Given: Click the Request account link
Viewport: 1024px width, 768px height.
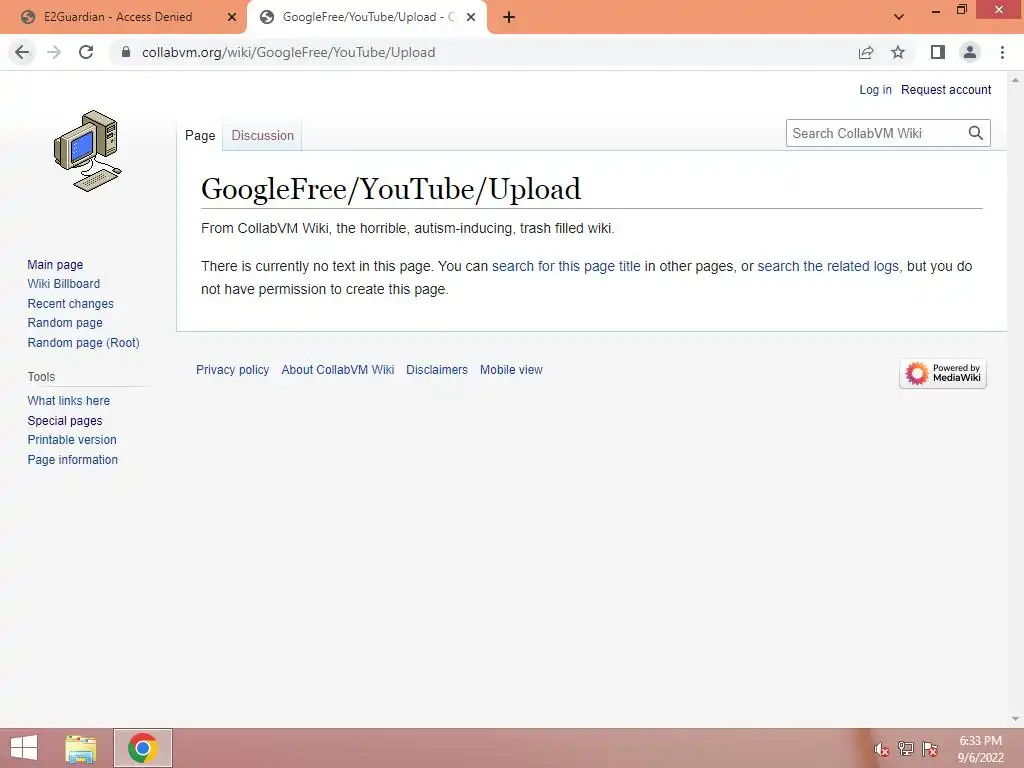Looking at the screenshot, I should (946, 89).
